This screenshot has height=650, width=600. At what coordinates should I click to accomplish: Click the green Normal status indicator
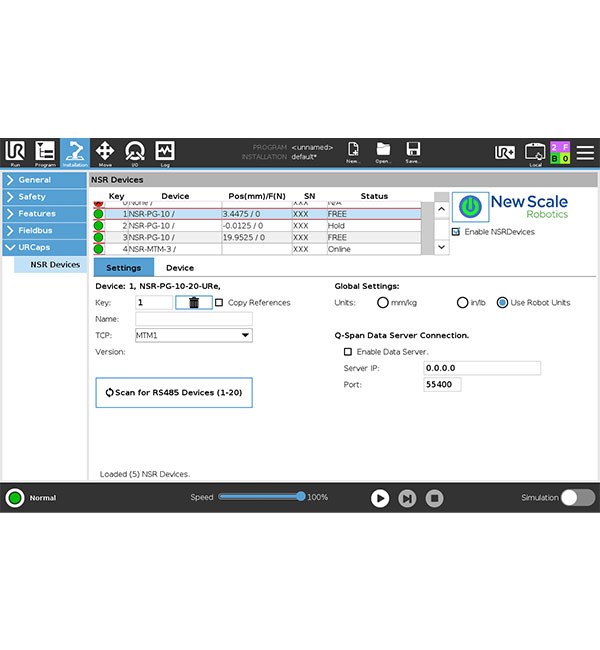[x=15, y=498]
